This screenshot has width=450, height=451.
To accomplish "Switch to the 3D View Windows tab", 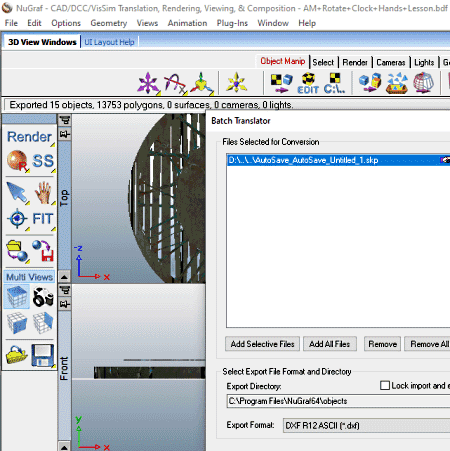I will tap(42, 42).
